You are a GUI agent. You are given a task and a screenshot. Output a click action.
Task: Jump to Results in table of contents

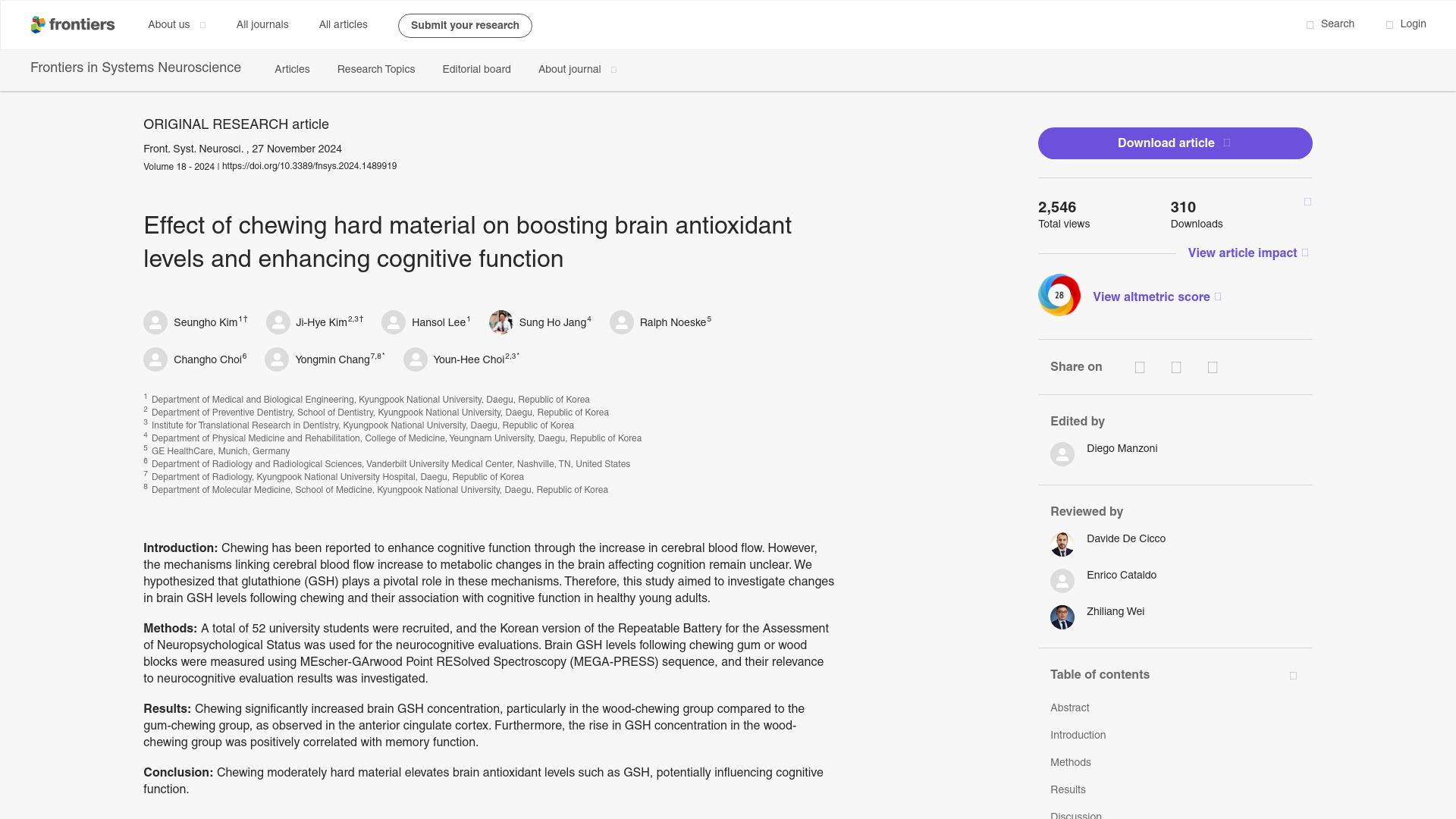(x=1068, y=790)
